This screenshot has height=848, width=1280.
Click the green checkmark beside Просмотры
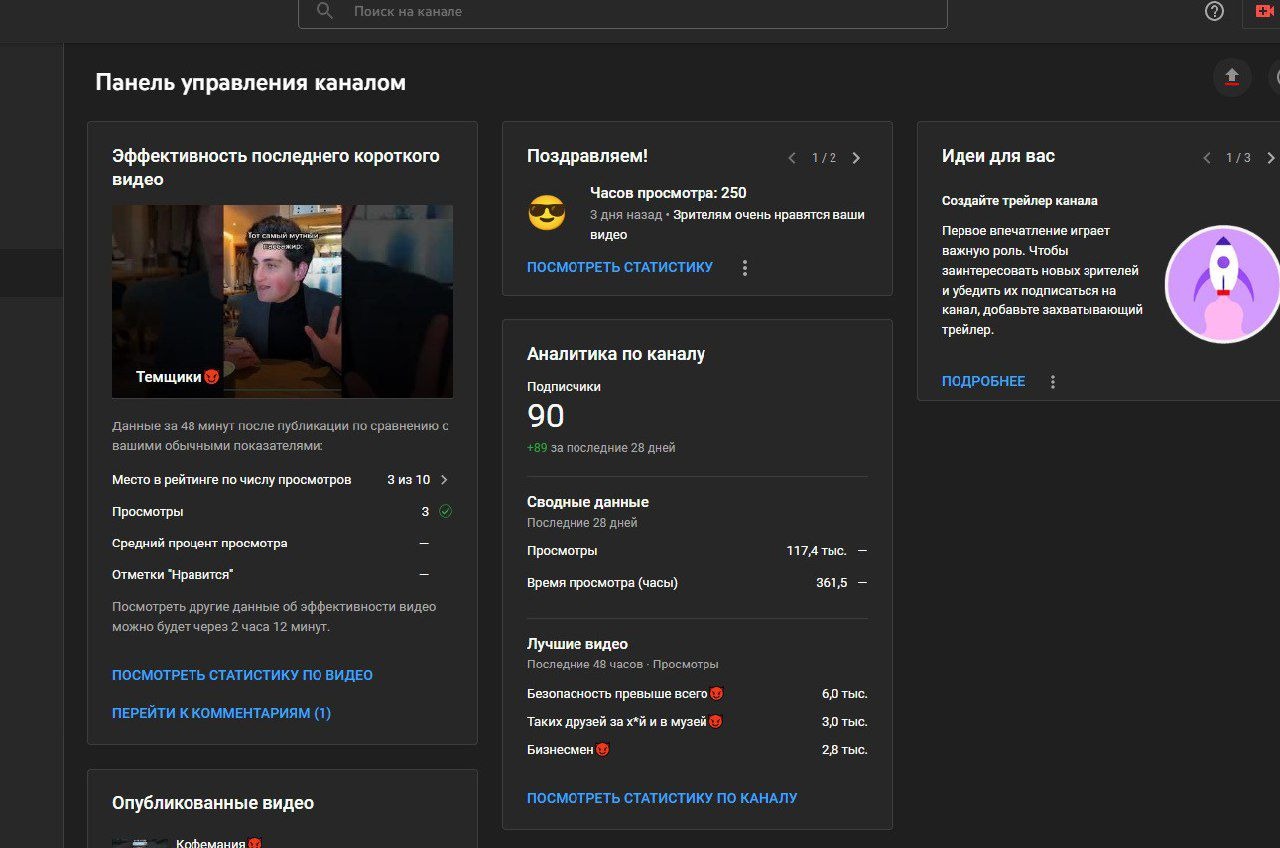(446, 511)
